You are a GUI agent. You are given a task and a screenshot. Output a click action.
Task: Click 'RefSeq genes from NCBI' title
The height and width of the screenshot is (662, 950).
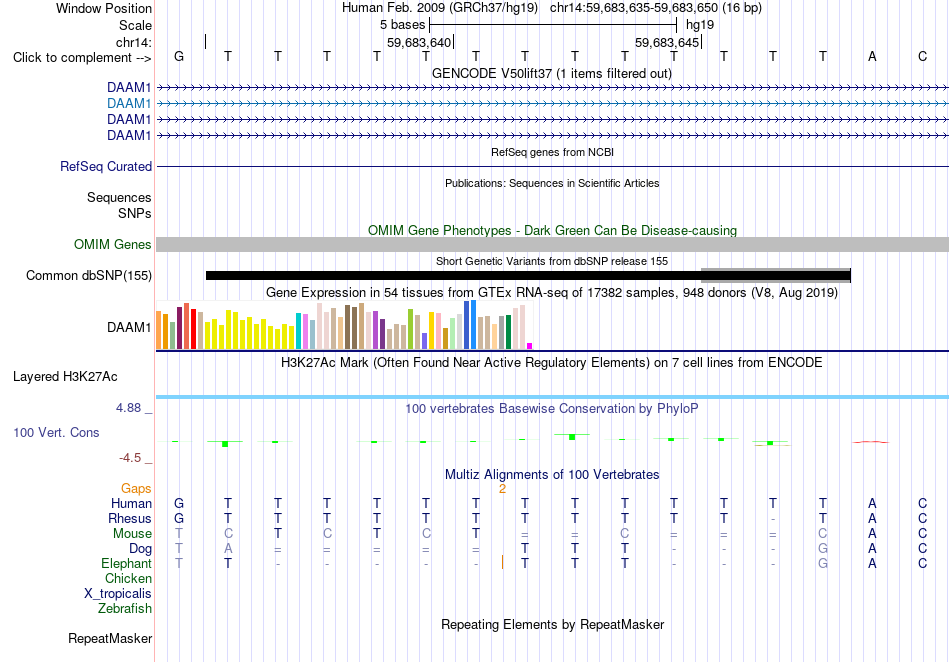552,152
